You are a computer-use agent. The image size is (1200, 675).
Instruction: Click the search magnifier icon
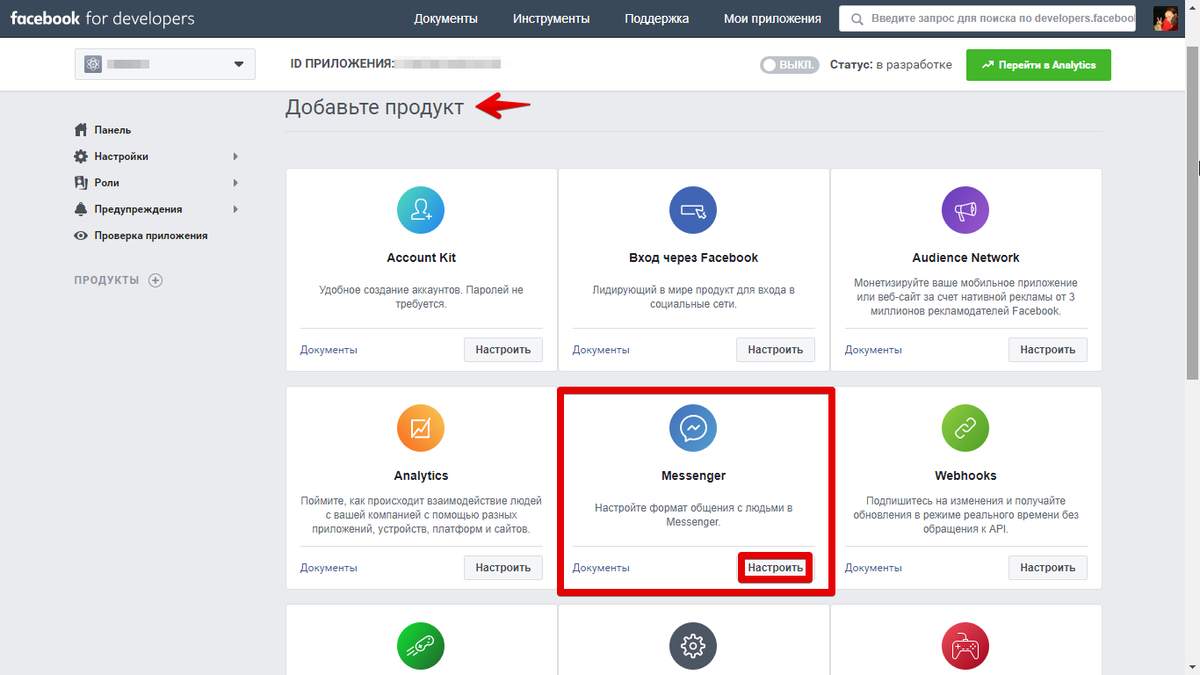856,19
